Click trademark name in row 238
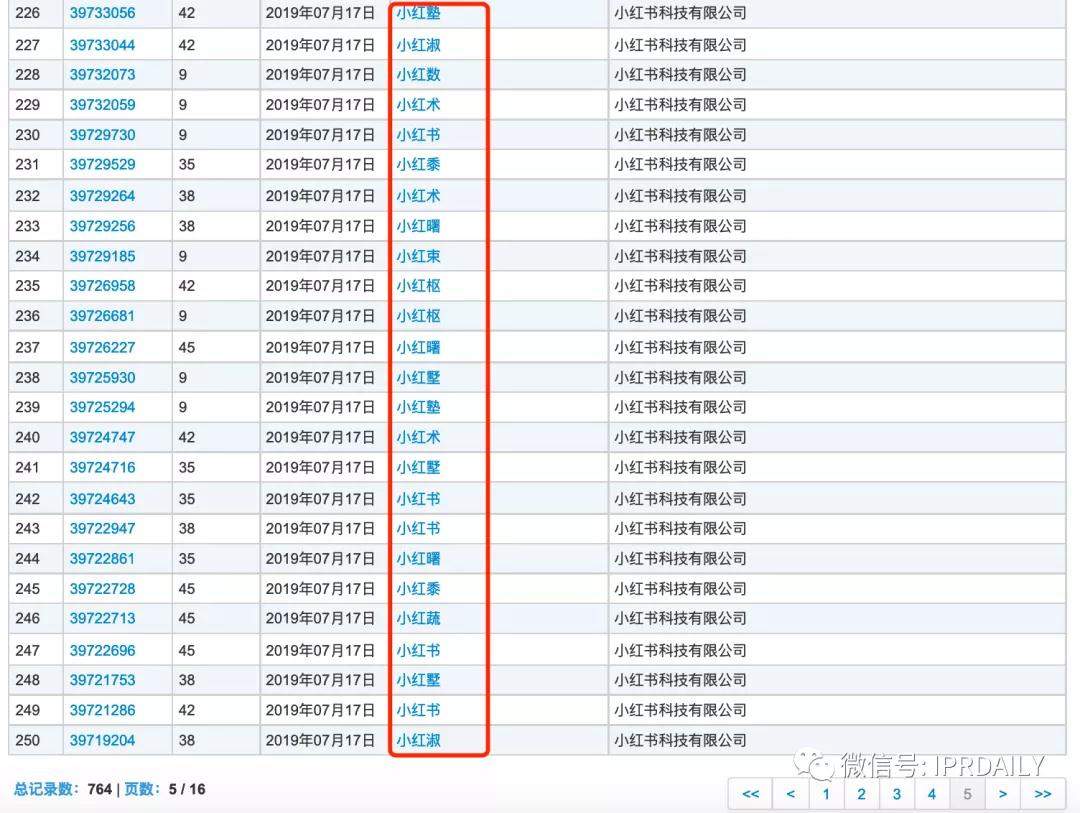 coord(418,378)
